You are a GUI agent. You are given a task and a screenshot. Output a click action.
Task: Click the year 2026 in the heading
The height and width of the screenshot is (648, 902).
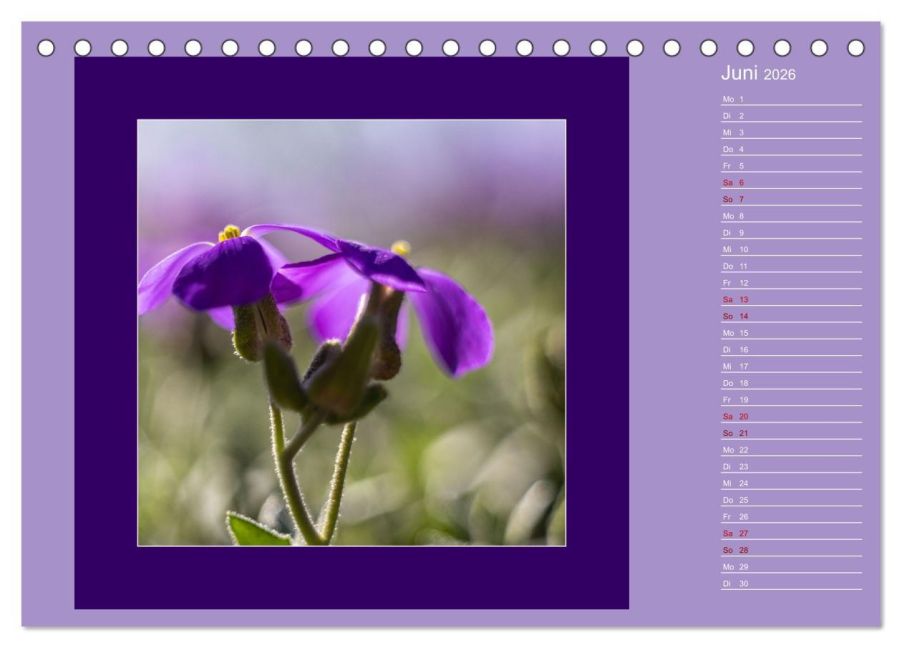(x=779, y=75)
